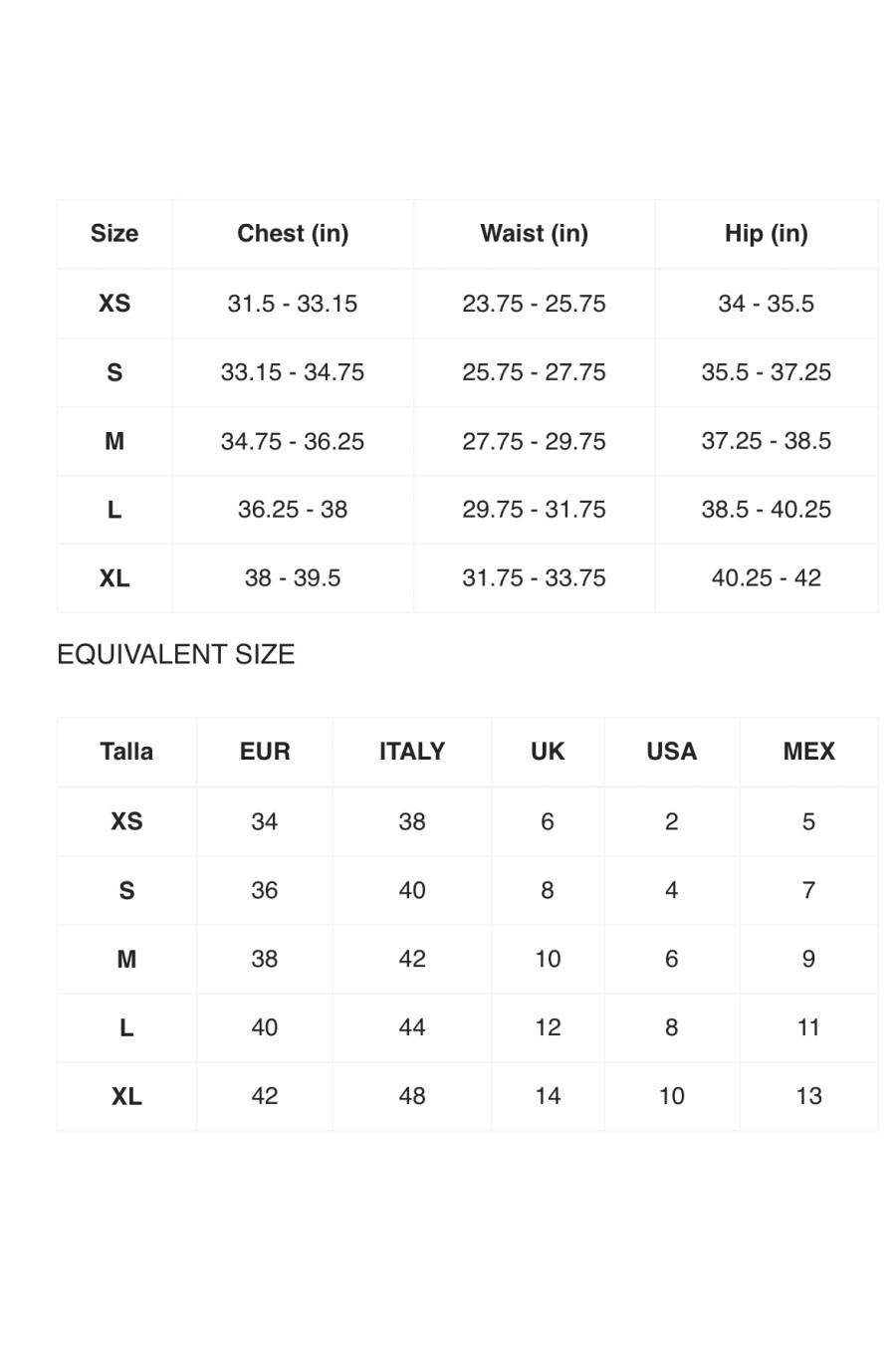Click the 33.15 - 34.75 chest value
The height and width of the screenshot is (1345, 896).
(293, 372)
